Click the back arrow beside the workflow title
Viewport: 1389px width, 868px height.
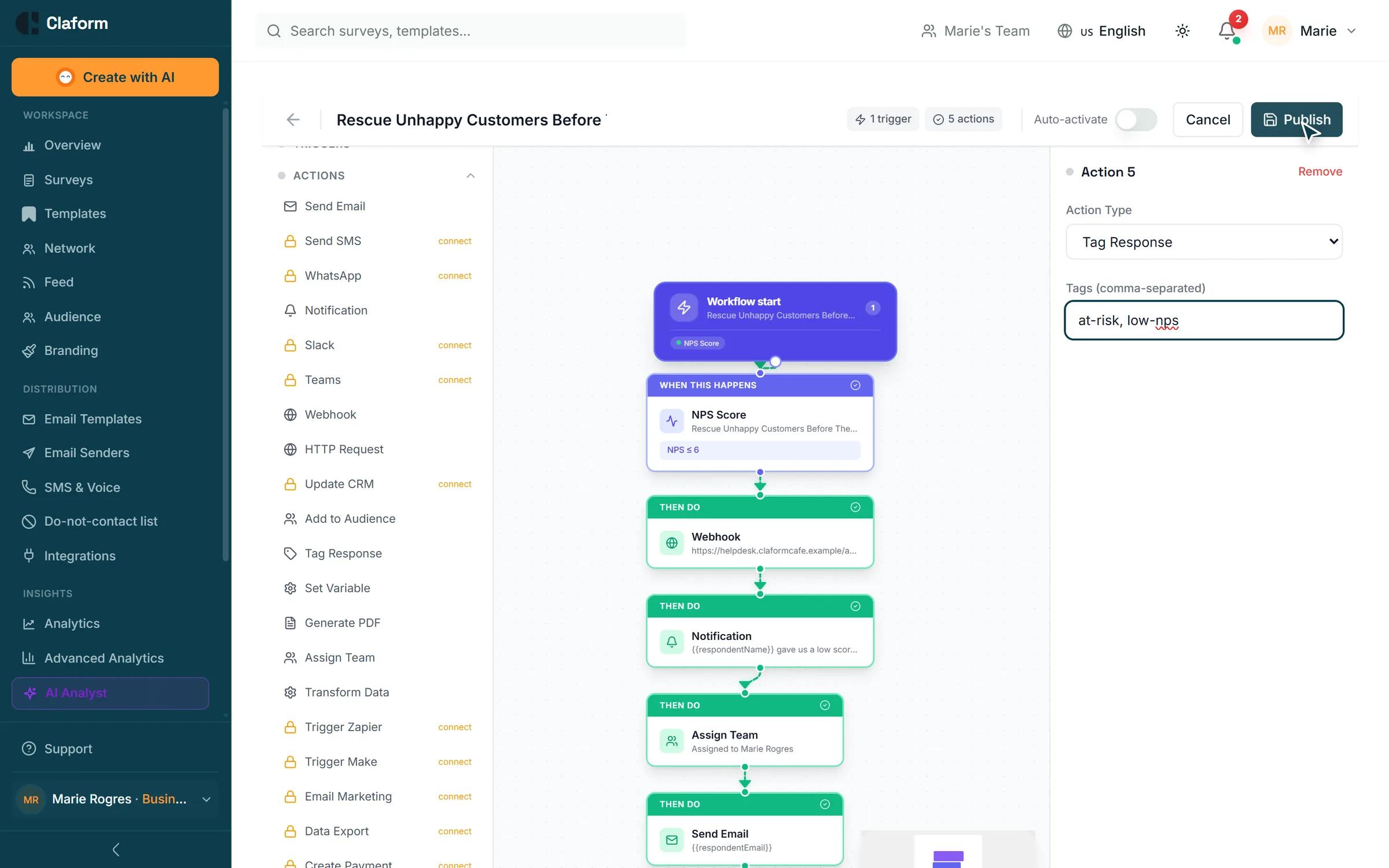293,120
